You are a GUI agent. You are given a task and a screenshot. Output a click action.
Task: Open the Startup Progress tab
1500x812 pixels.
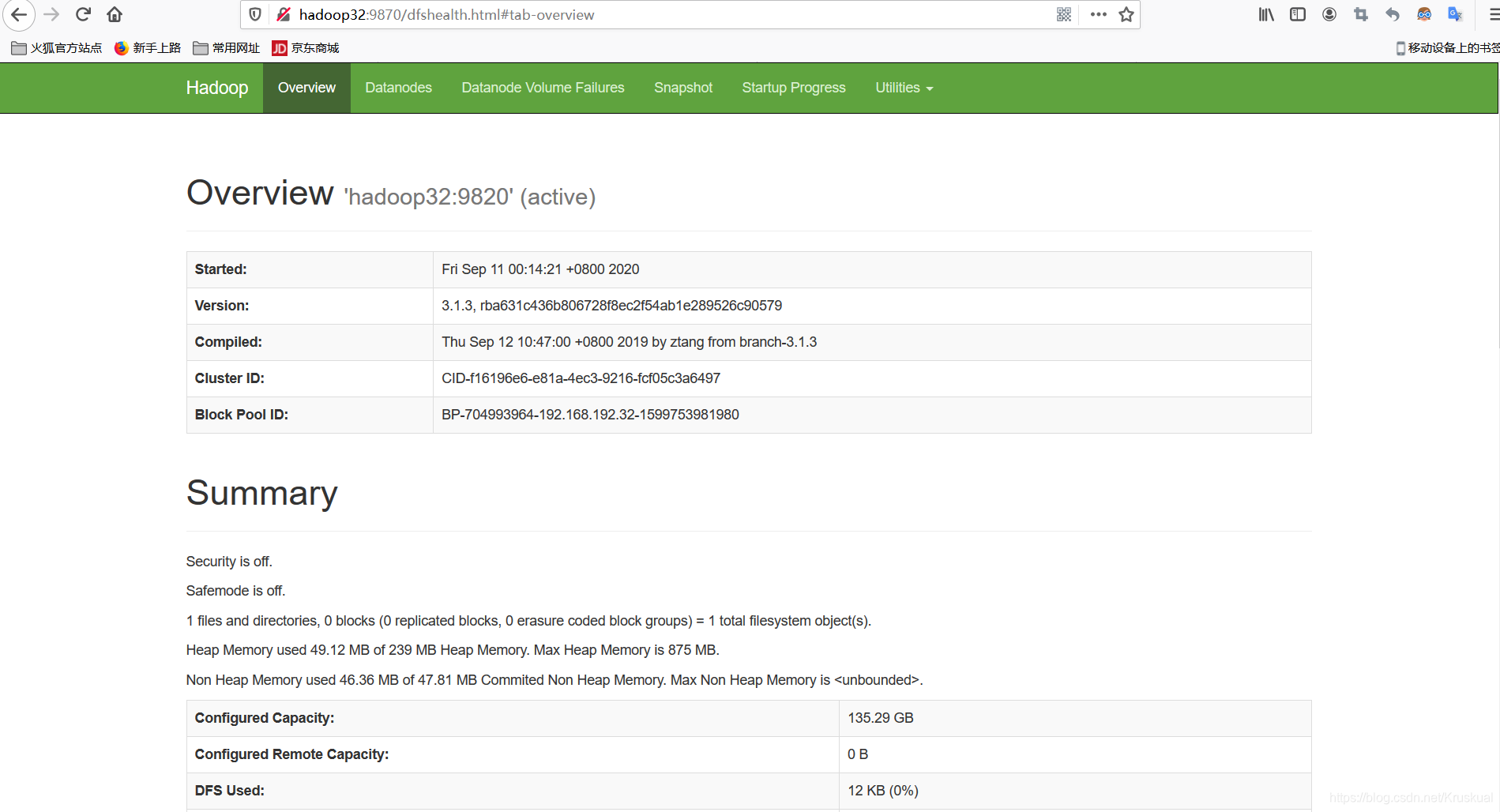tap(794, 88)
